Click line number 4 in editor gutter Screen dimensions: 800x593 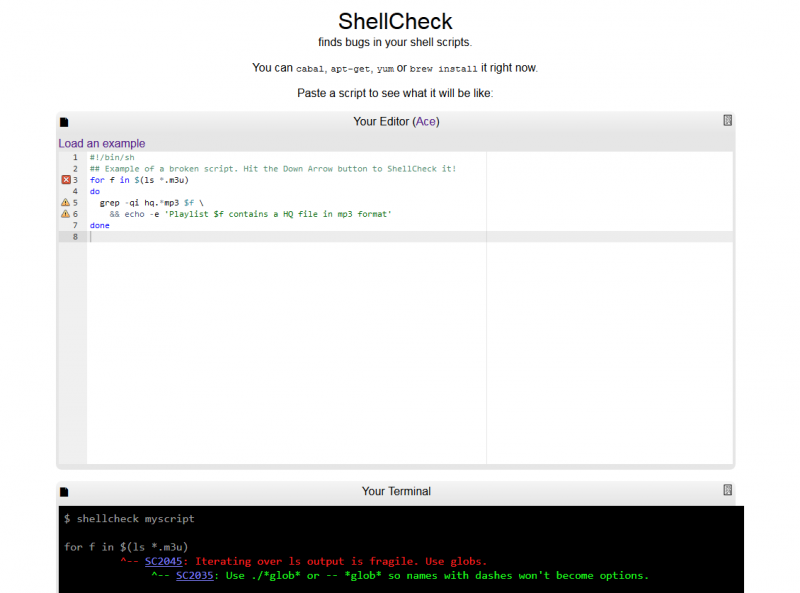[75, 191]
